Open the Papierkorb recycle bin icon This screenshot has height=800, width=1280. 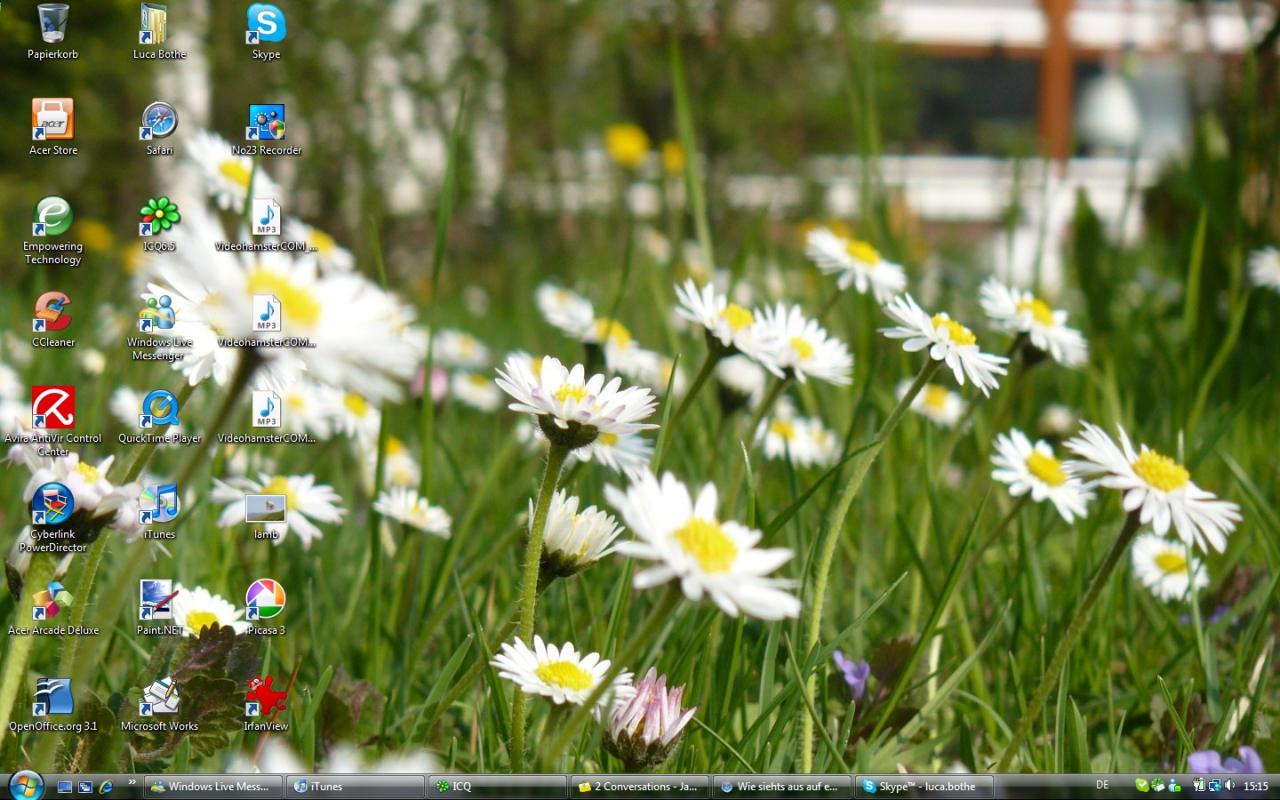[52, 25]
